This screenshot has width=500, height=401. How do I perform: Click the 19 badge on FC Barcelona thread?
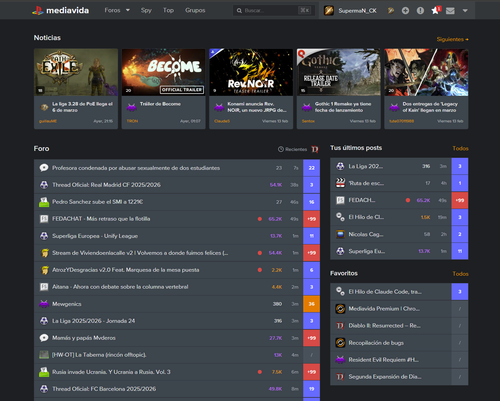pyautogui.click(x=311, y=389)
